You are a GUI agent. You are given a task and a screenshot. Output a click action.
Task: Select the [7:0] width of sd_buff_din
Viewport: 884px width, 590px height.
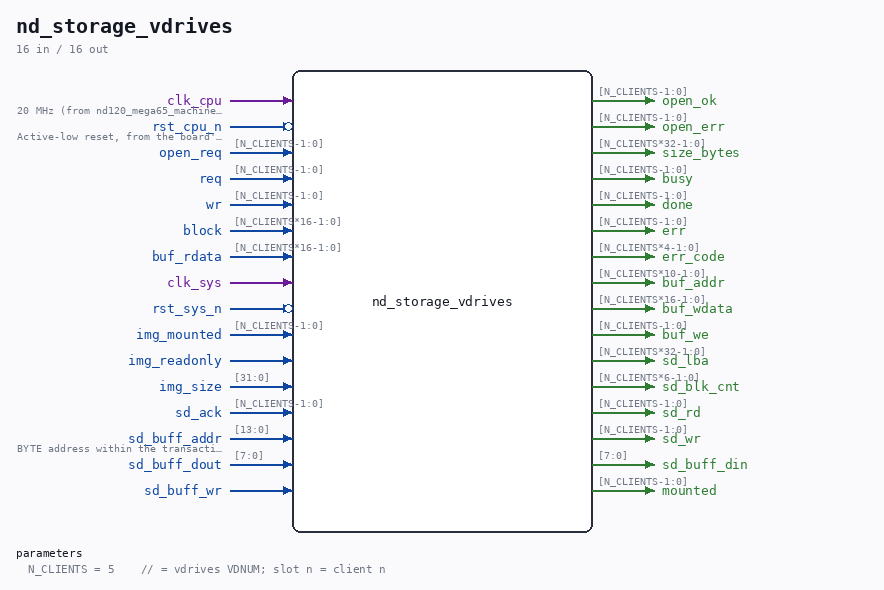pos(613,455)
